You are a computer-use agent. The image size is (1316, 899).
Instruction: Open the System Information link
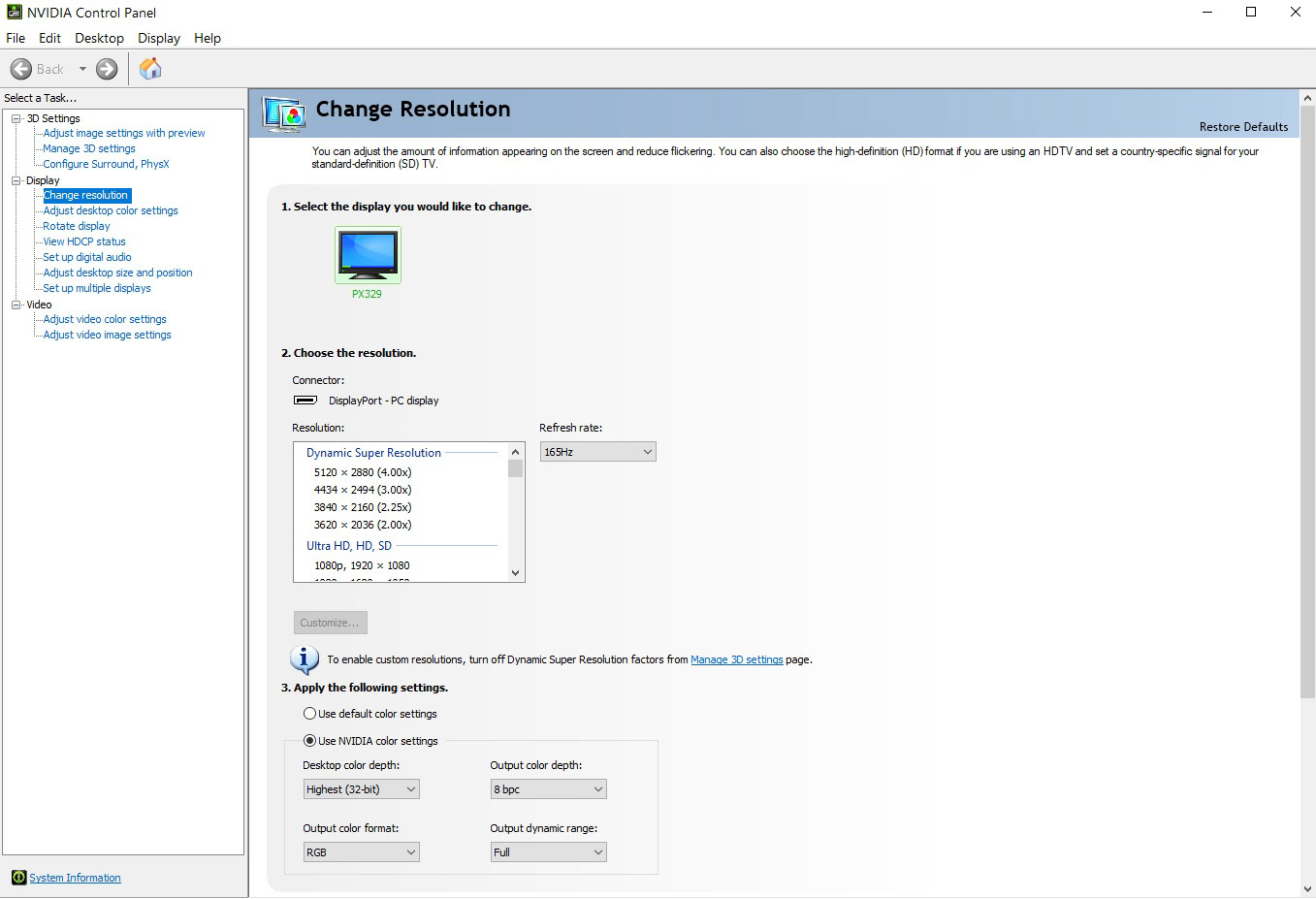click(75, 878)
